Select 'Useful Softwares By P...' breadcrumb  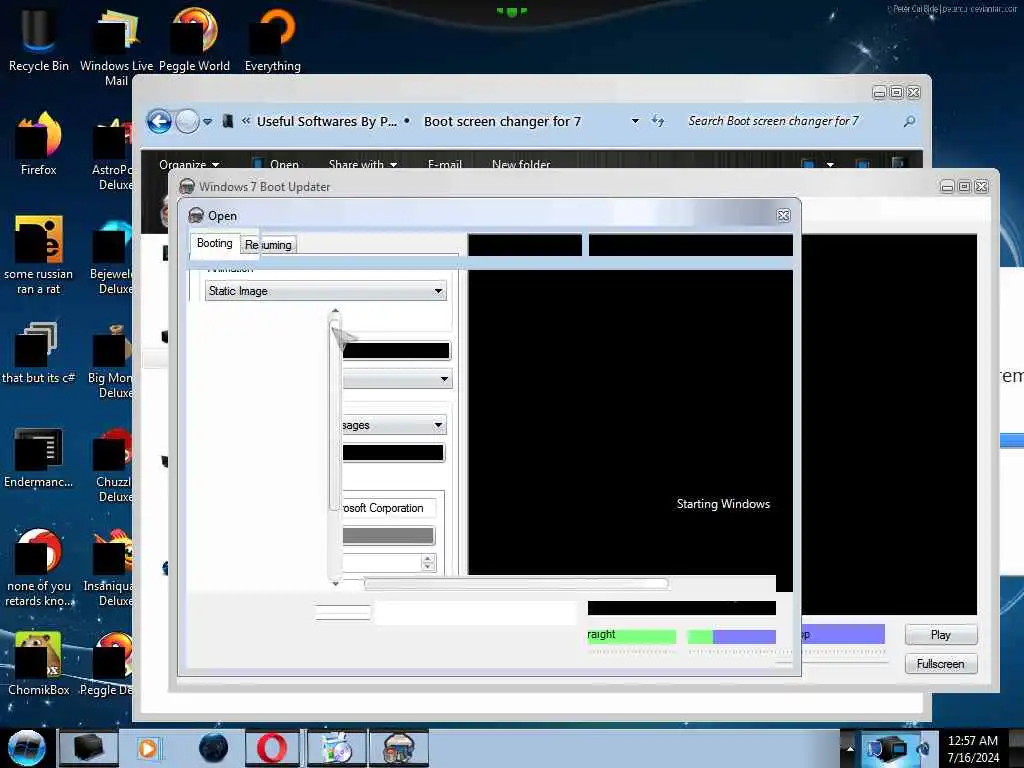[327, 121]
